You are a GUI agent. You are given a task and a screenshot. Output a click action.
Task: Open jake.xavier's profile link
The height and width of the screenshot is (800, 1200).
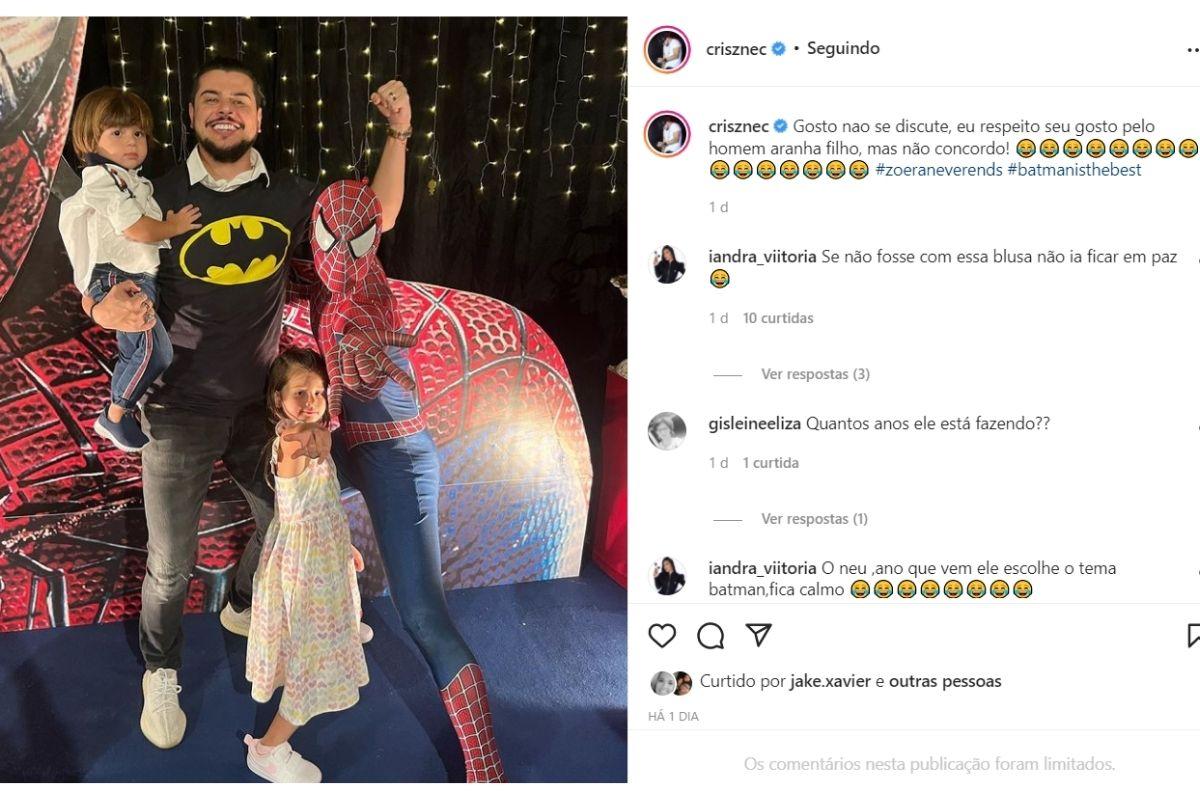pyautogui.click(x=830, y=681)
